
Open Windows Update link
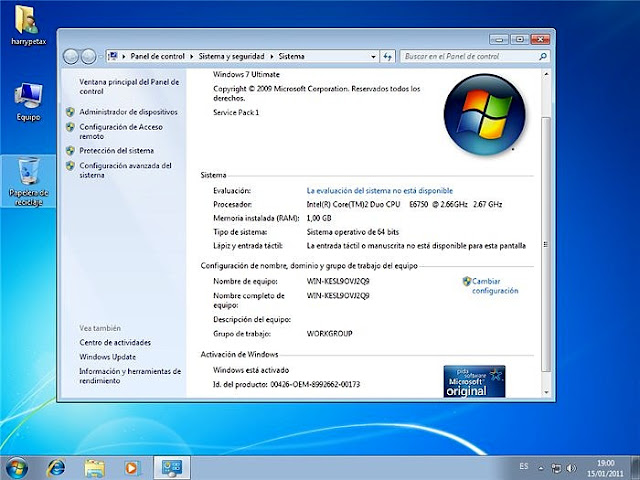coord(107,357)
